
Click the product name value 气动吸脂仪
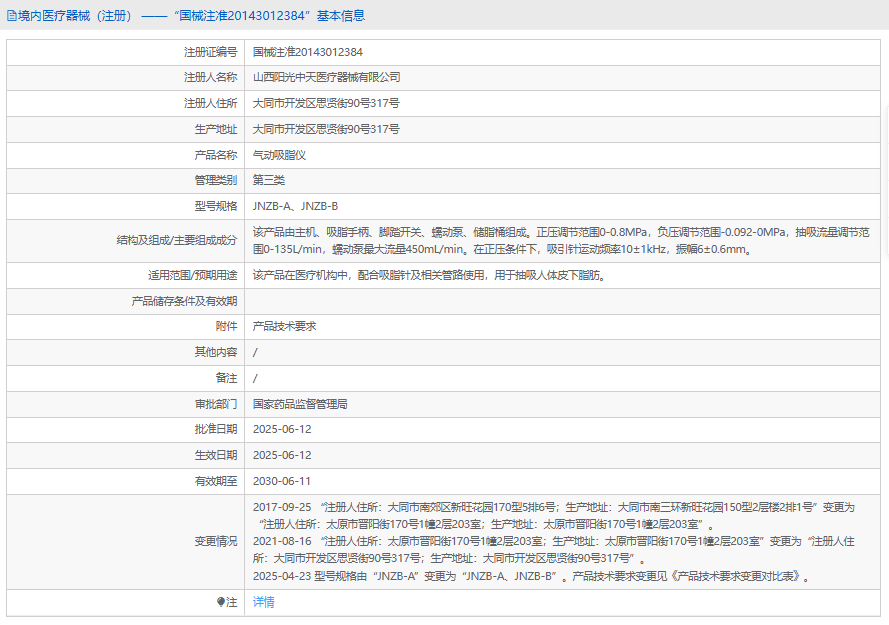pos(279,155)
